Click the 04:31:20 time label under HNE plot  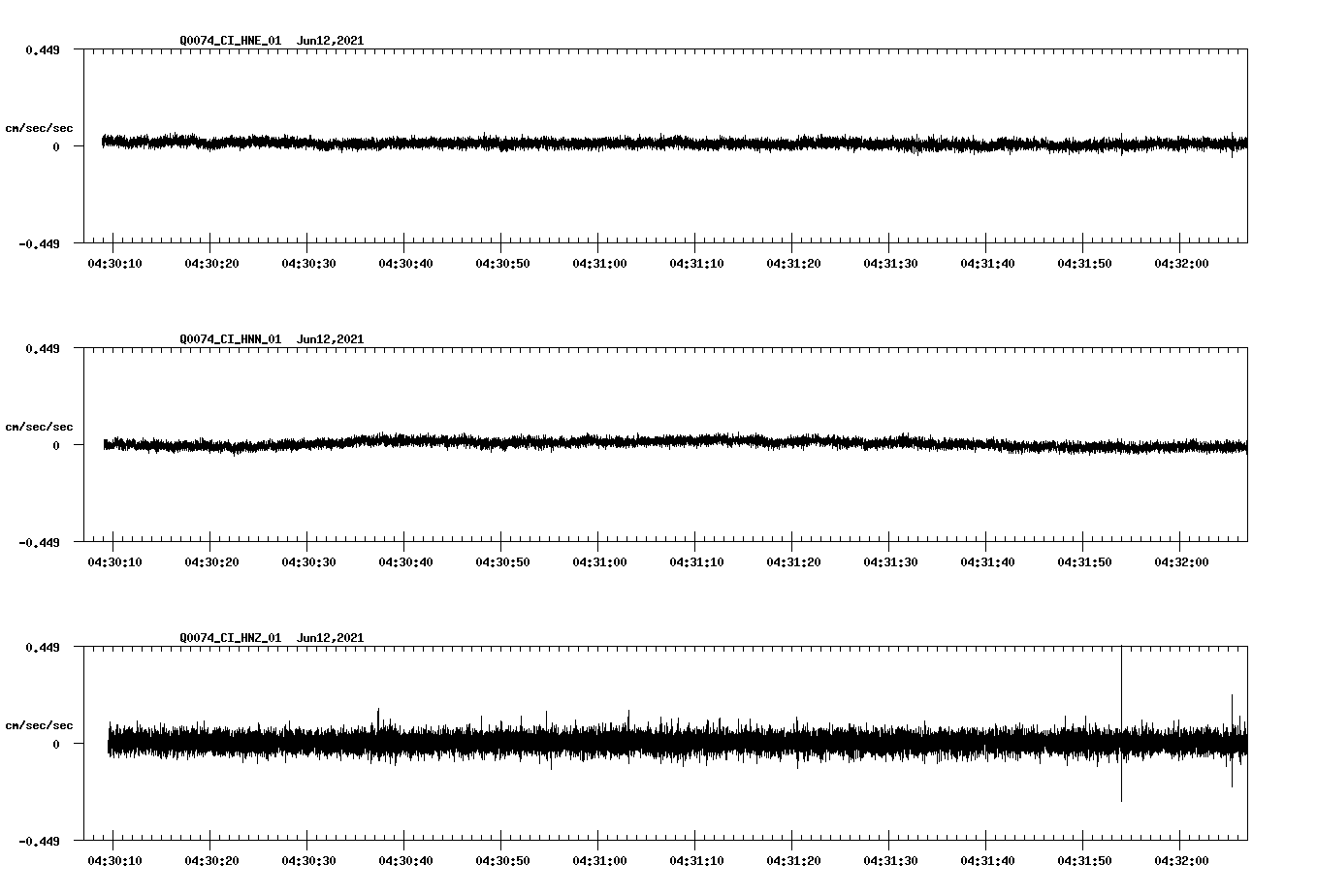[793, 264]
